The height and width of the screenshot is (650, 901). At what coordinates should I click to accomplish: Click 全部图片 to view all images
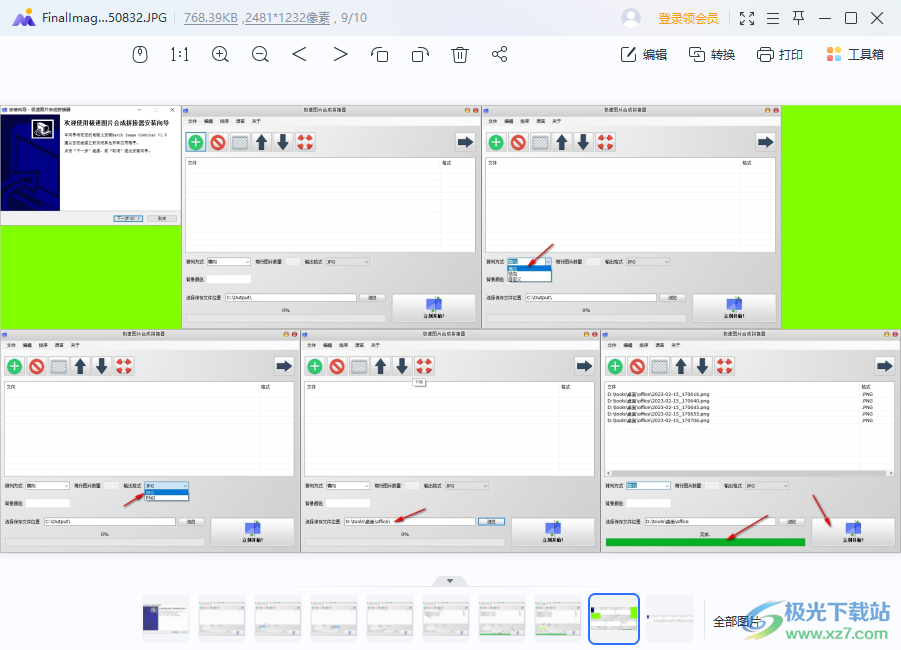737,621
